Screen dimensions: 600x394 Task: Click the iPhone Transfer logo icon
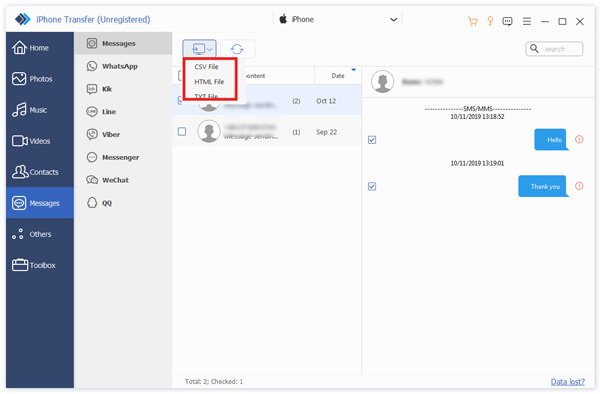coord(23,19)
